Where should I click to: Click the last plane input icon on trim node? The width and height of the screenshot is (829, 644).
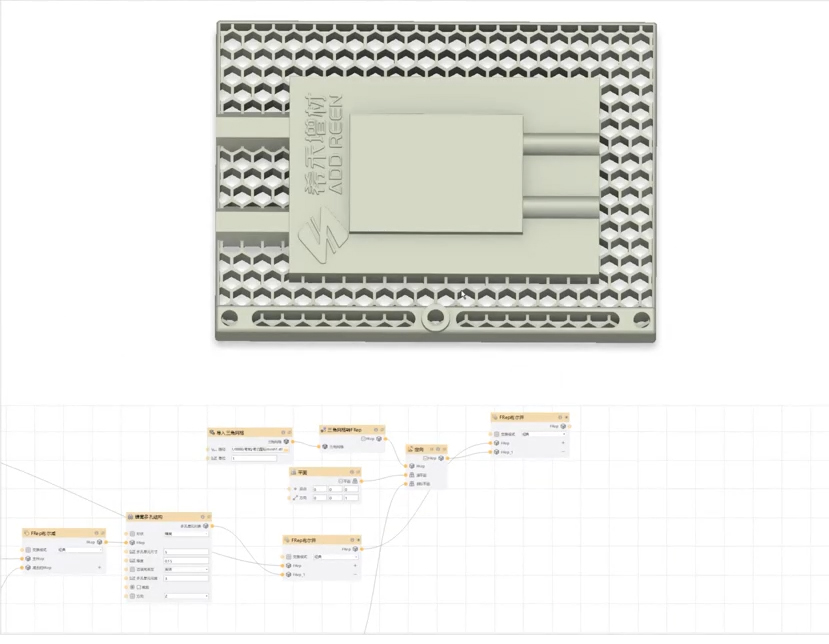(412, 484)
